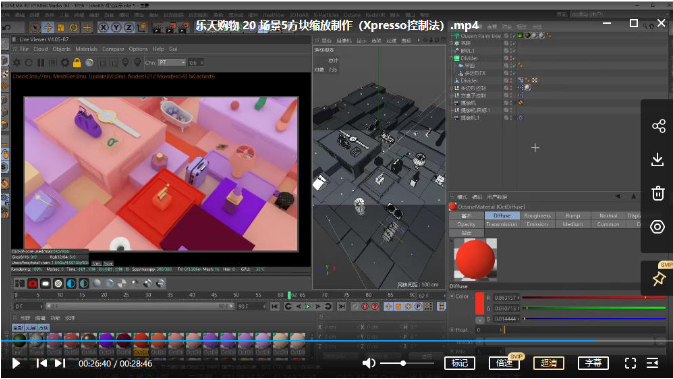Go to timeline start button

click(x=275, y=306)
